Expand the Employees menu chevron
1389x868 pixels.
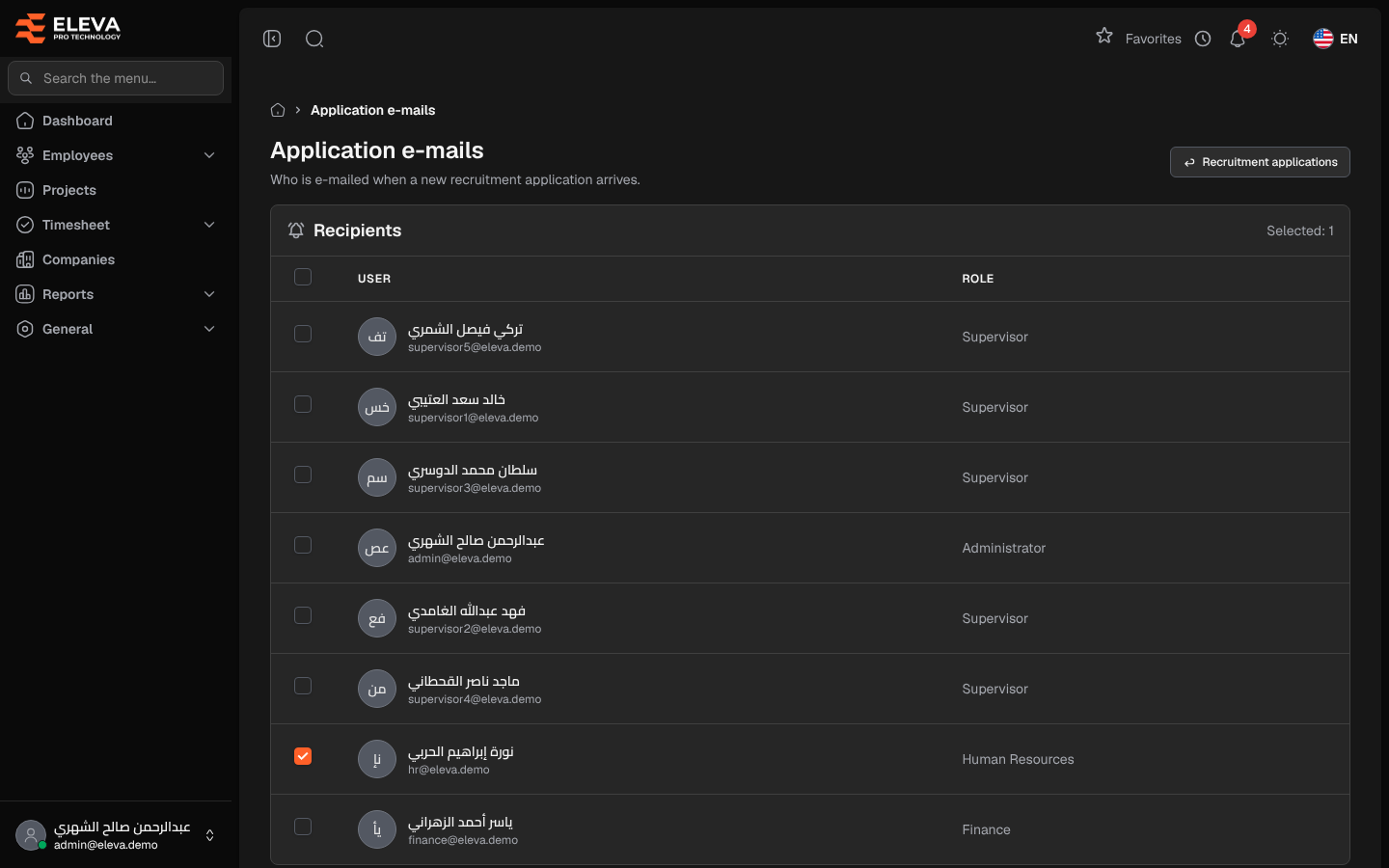209,155
